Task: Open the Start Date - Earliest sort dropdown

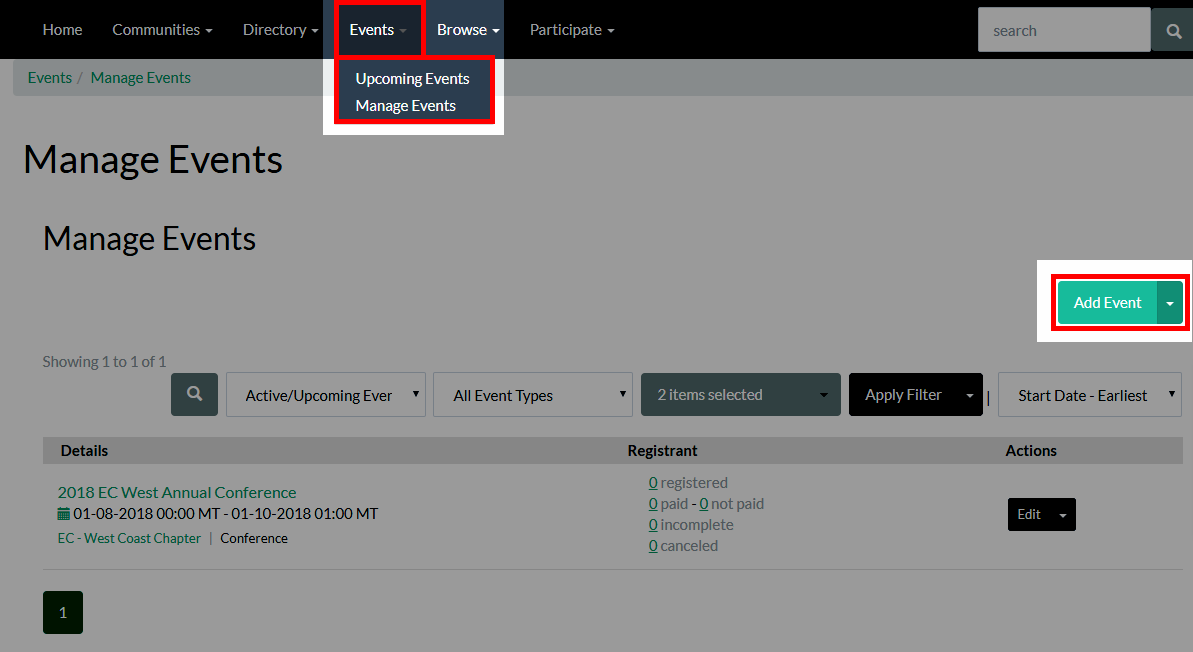Action: (1090, 395)
